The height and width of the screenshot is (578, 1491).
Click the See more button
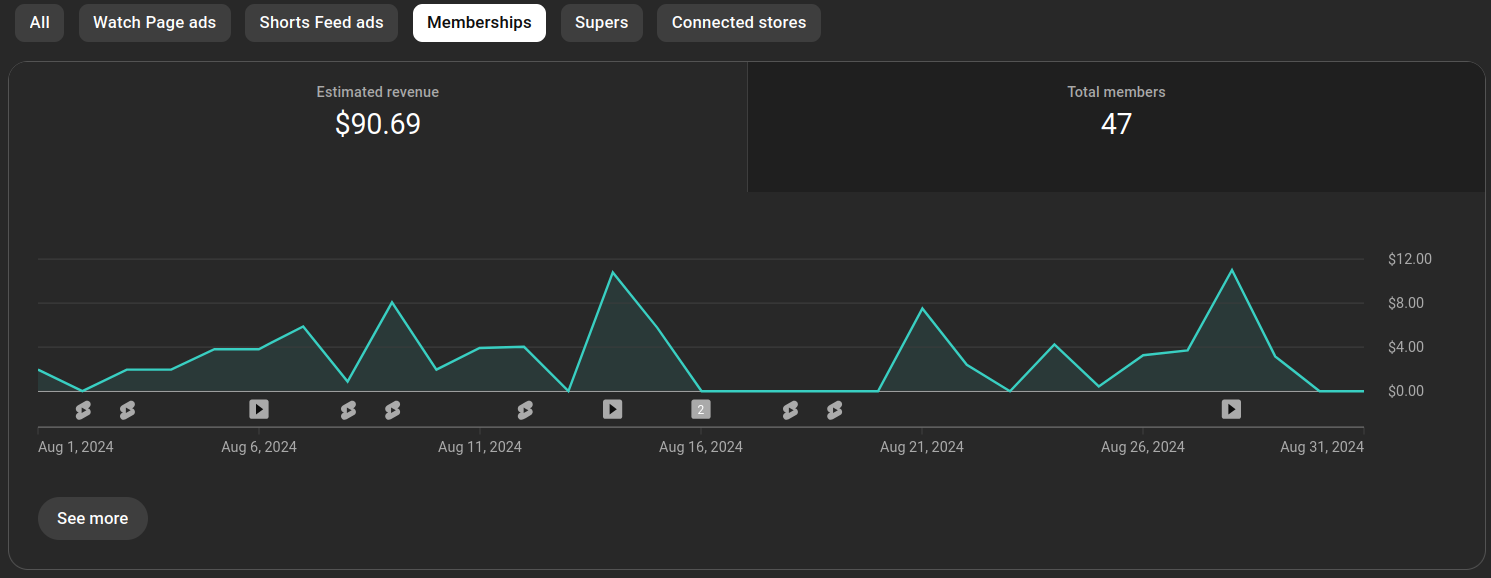[x=93, y=518]
